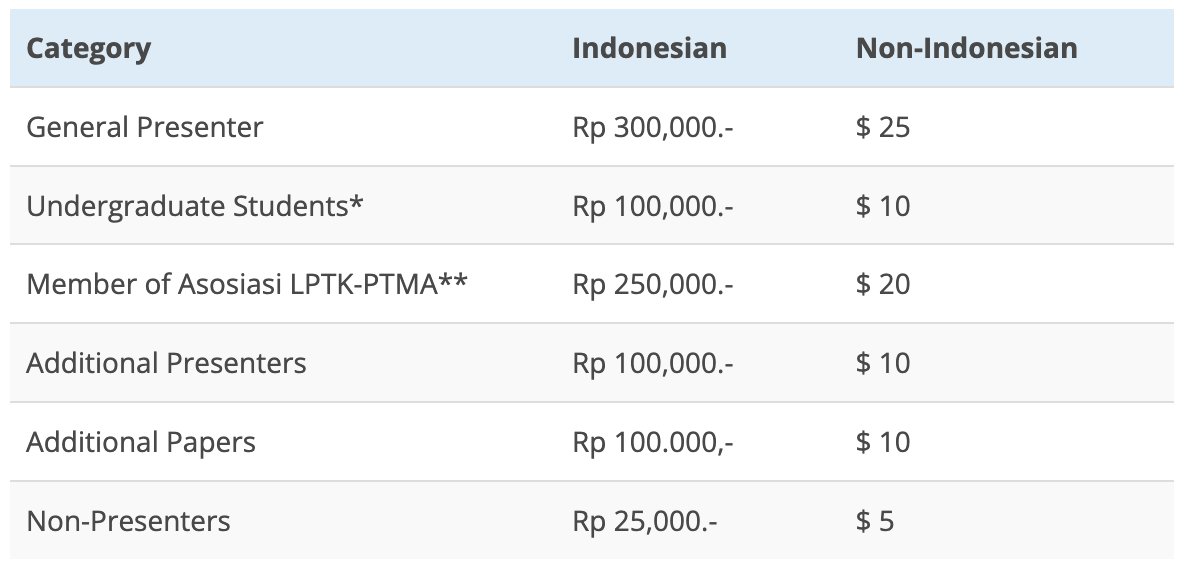The height and width of the screenshot is (566, 1180).
Task: Click Additional Presenters' Rp 100,000.- price
Action: (x=653, y=362)
